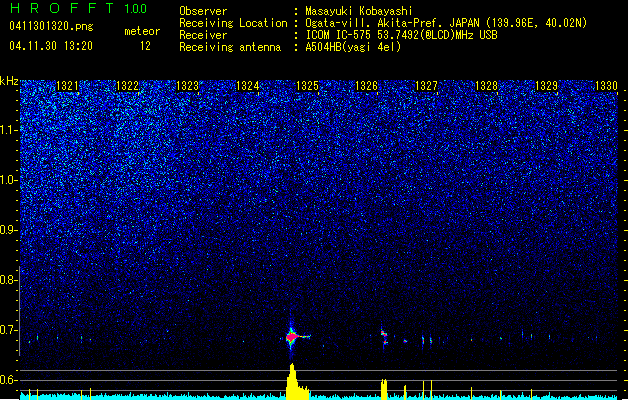Click the Ogata-vill. Akita-Pref. JAPAN location text
This screenshot has height=400, width=629.
tap(446, 23)
